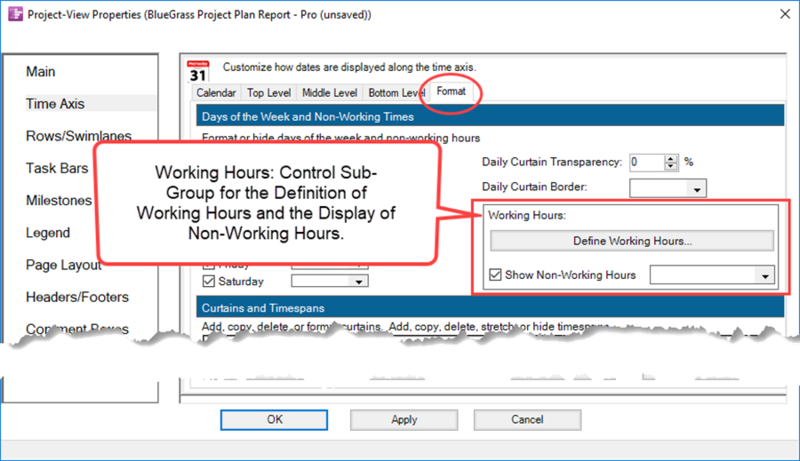This screenshot has height=461, width=800.
Task: Increase Daily Curtain Transparency with up arrow
Action: click(x=671, y=159)
